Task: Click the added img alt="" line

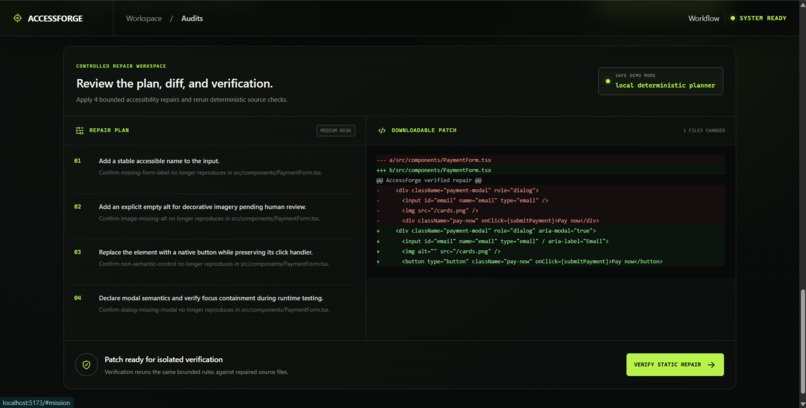Action: pos(551,251)
